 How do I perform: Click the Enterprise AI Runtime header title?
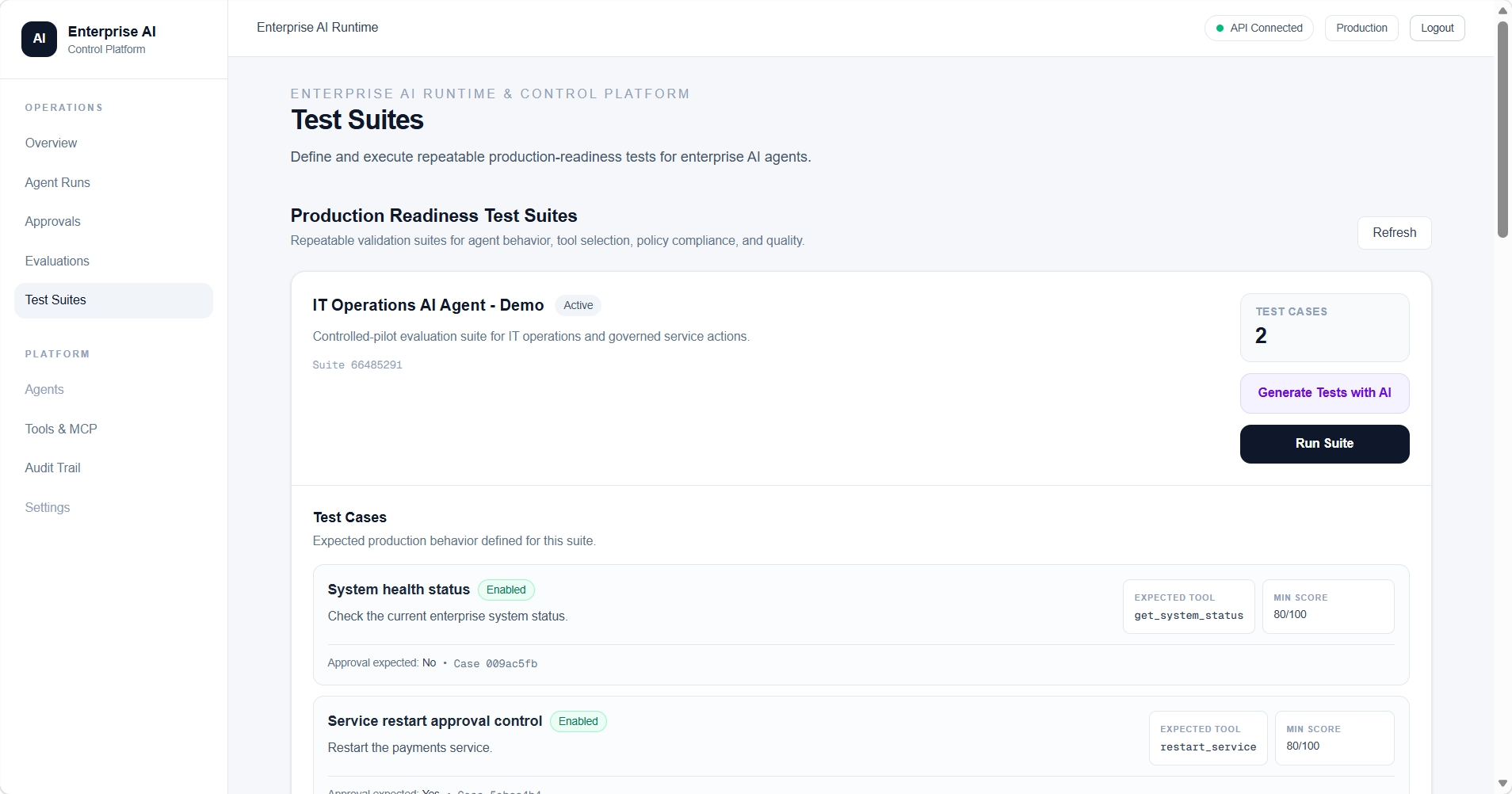[317, 28]
